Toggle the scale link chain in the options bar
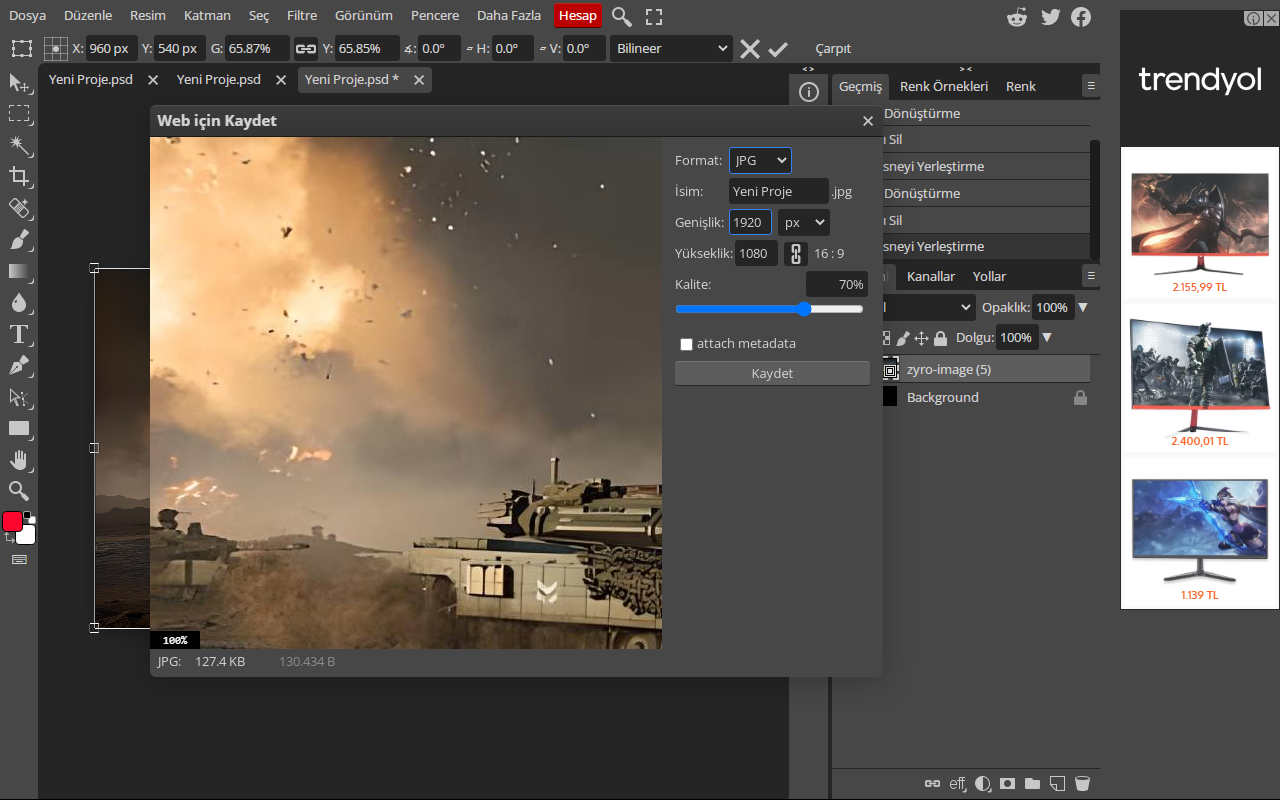Image resolution: width=1280 pixels, height=800 pixels. click(306, 48)
